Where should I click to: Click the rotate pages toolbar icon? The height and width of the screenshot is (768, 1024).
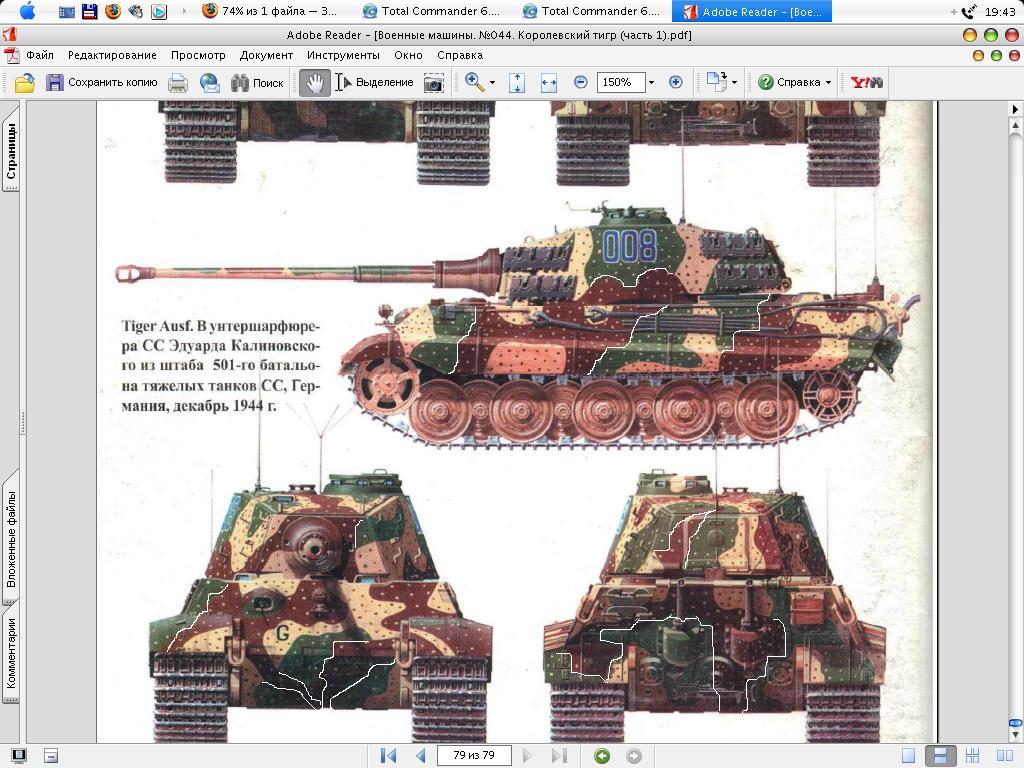[x=716, y=82]
